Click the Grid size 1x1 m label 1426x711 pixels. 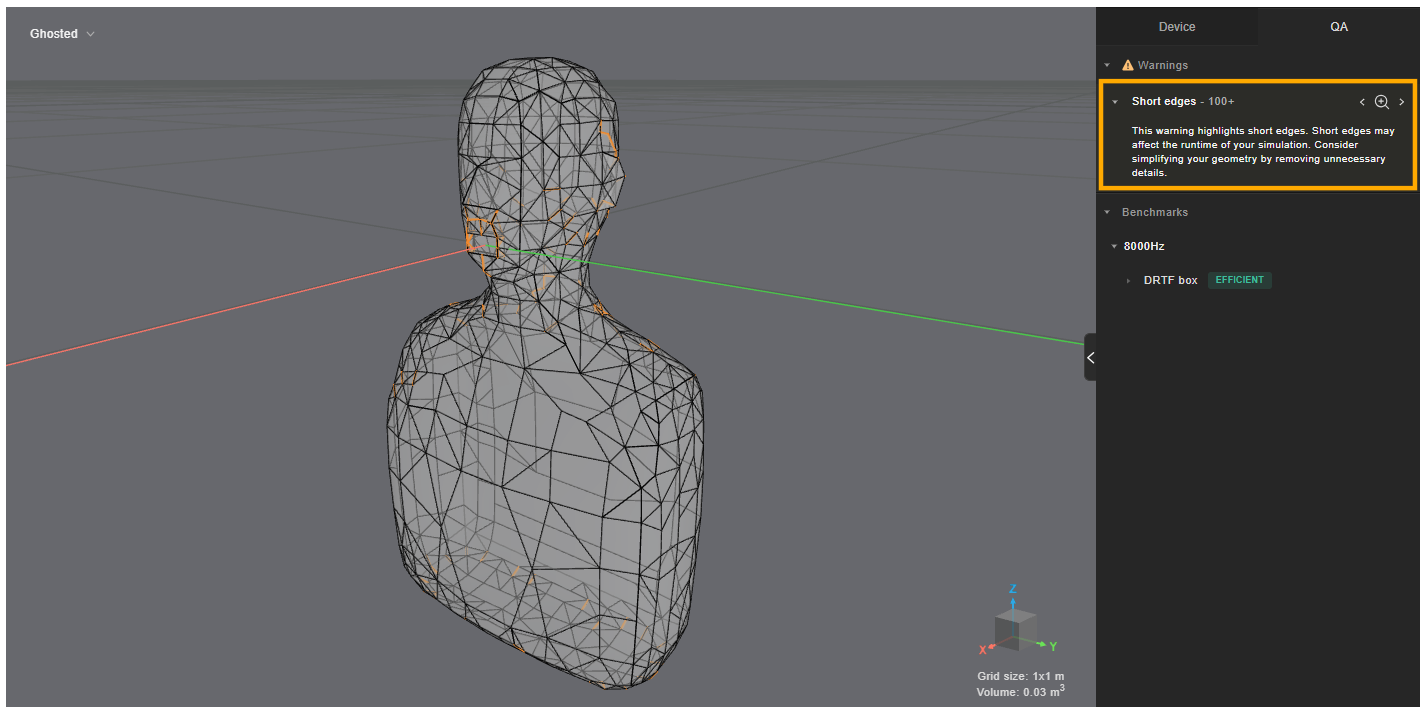[x=1021, y=676]
